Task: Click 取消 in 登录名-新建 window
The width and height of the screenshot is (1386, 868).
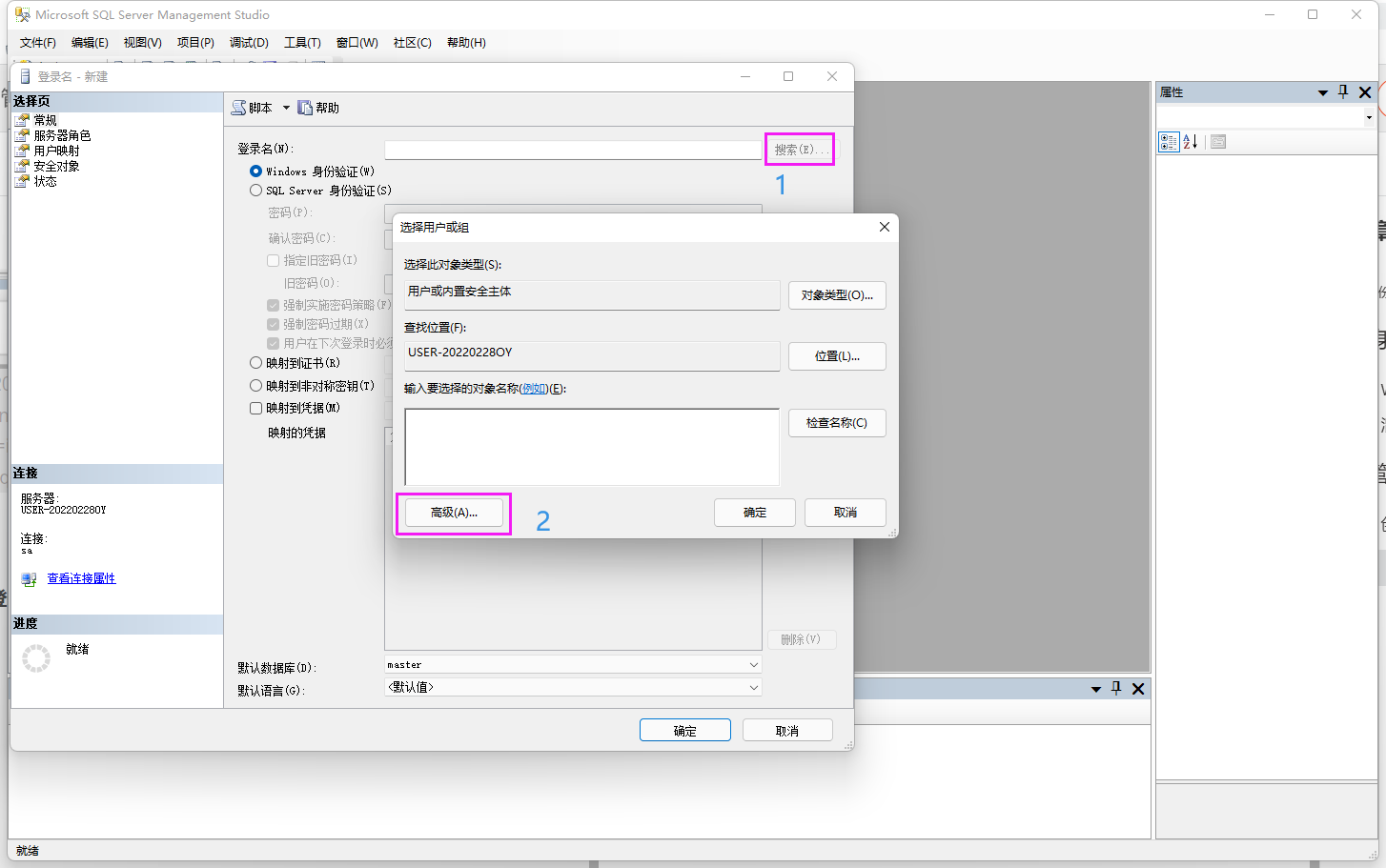Action: 787,731
